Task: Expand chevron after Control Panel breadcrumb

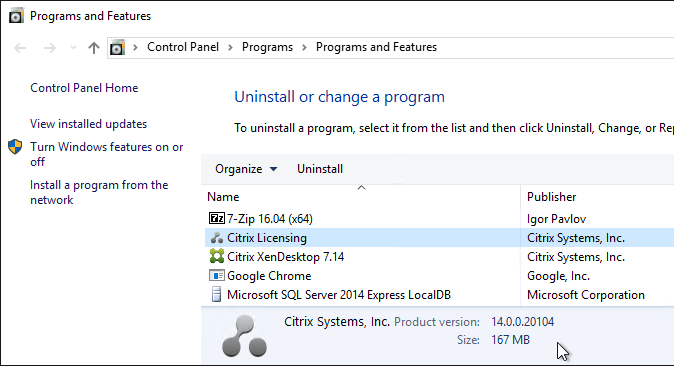Action: [230, 47]
